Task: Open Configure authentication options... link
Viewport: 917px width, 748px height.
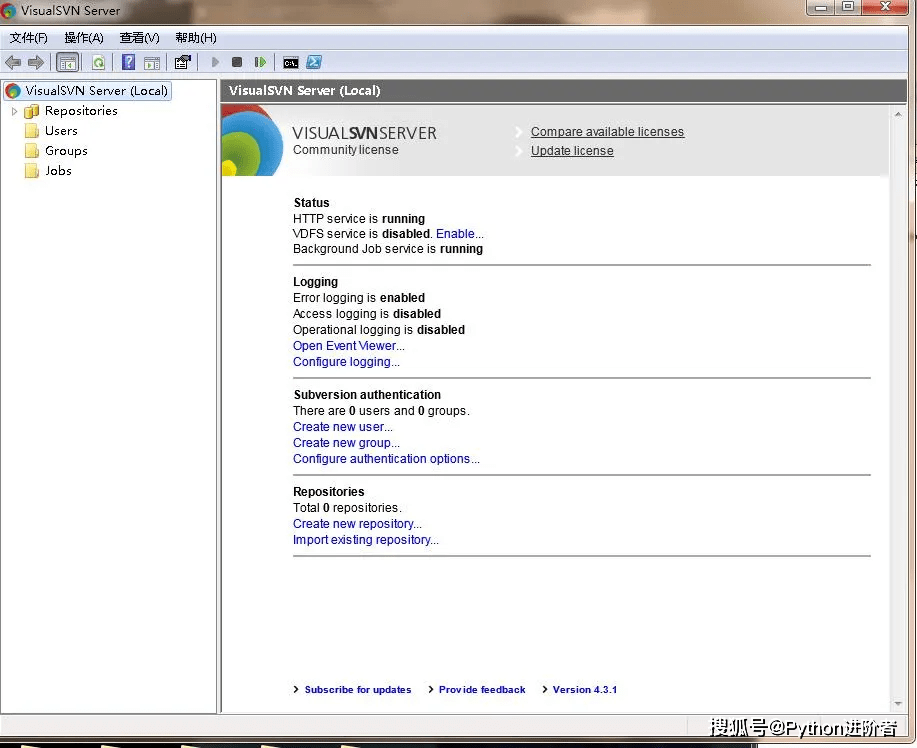Action: tap(386, 459)
